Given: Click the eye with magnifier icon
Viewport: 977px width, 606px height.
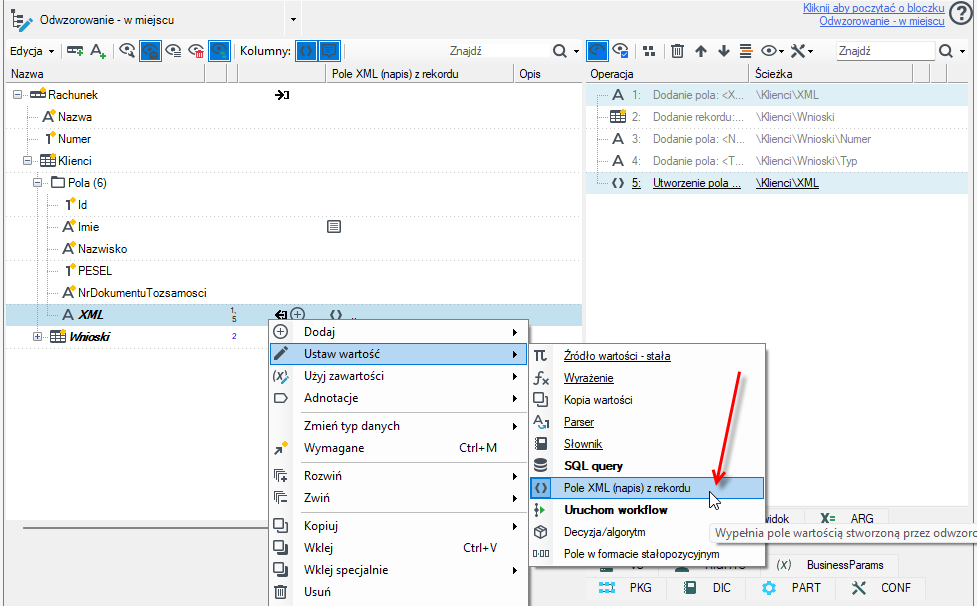Looking at the screenshot, I should 127,51.
